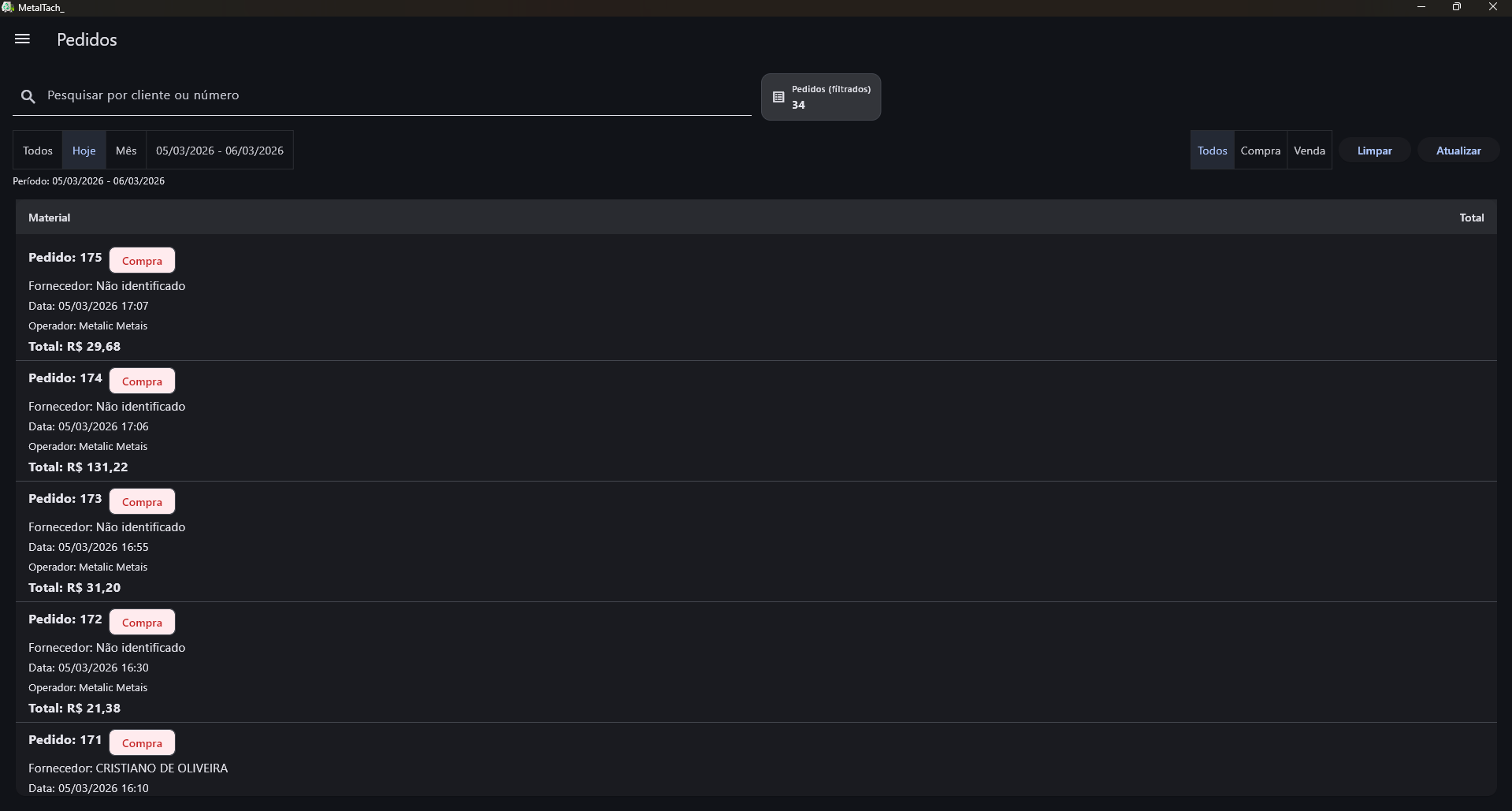
Task: Click the Atualizar button
Action: (x=1458, y=151)
